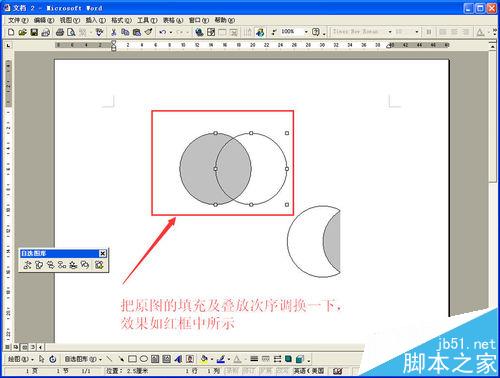The height and width of the screenshot is (378, 500).
Task: Expand the font name dropdown
Action: pyautogui.click(x=390, y=32)
